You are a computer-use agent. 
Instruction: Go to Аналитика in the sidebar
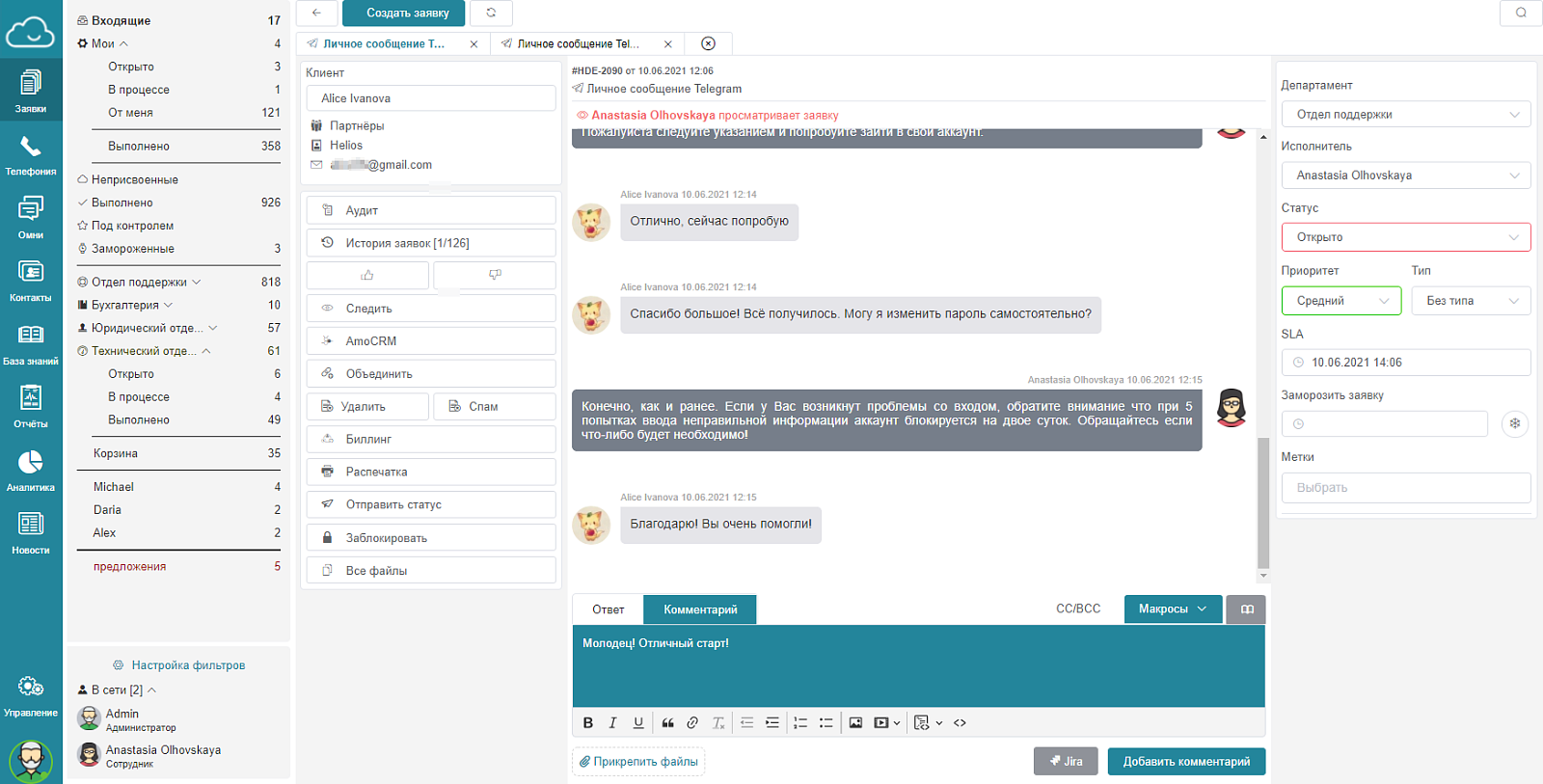point(31,472)
